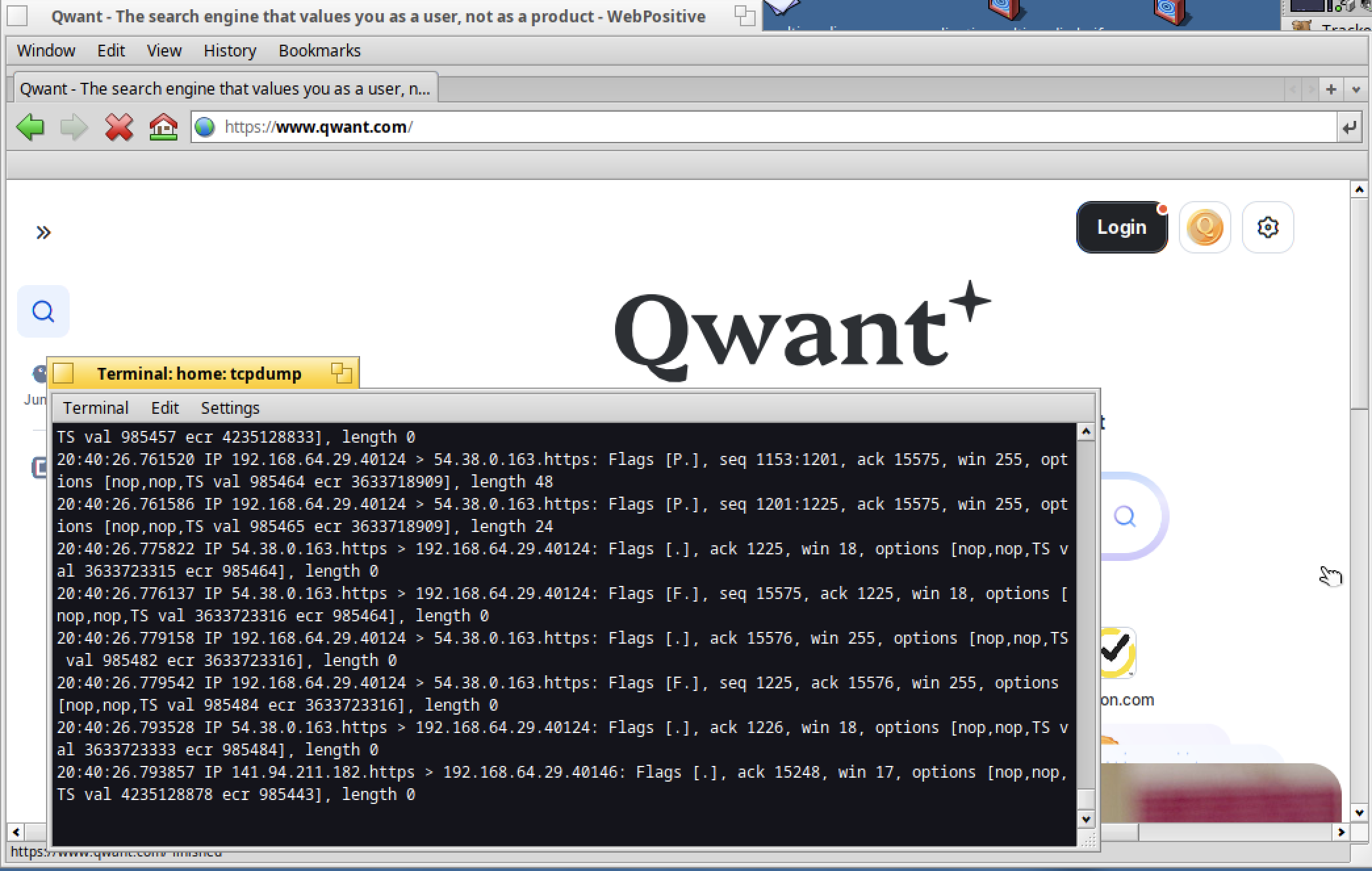Click terminal line with timestamp 20:40:26.793857

click(x=562, y=783)
